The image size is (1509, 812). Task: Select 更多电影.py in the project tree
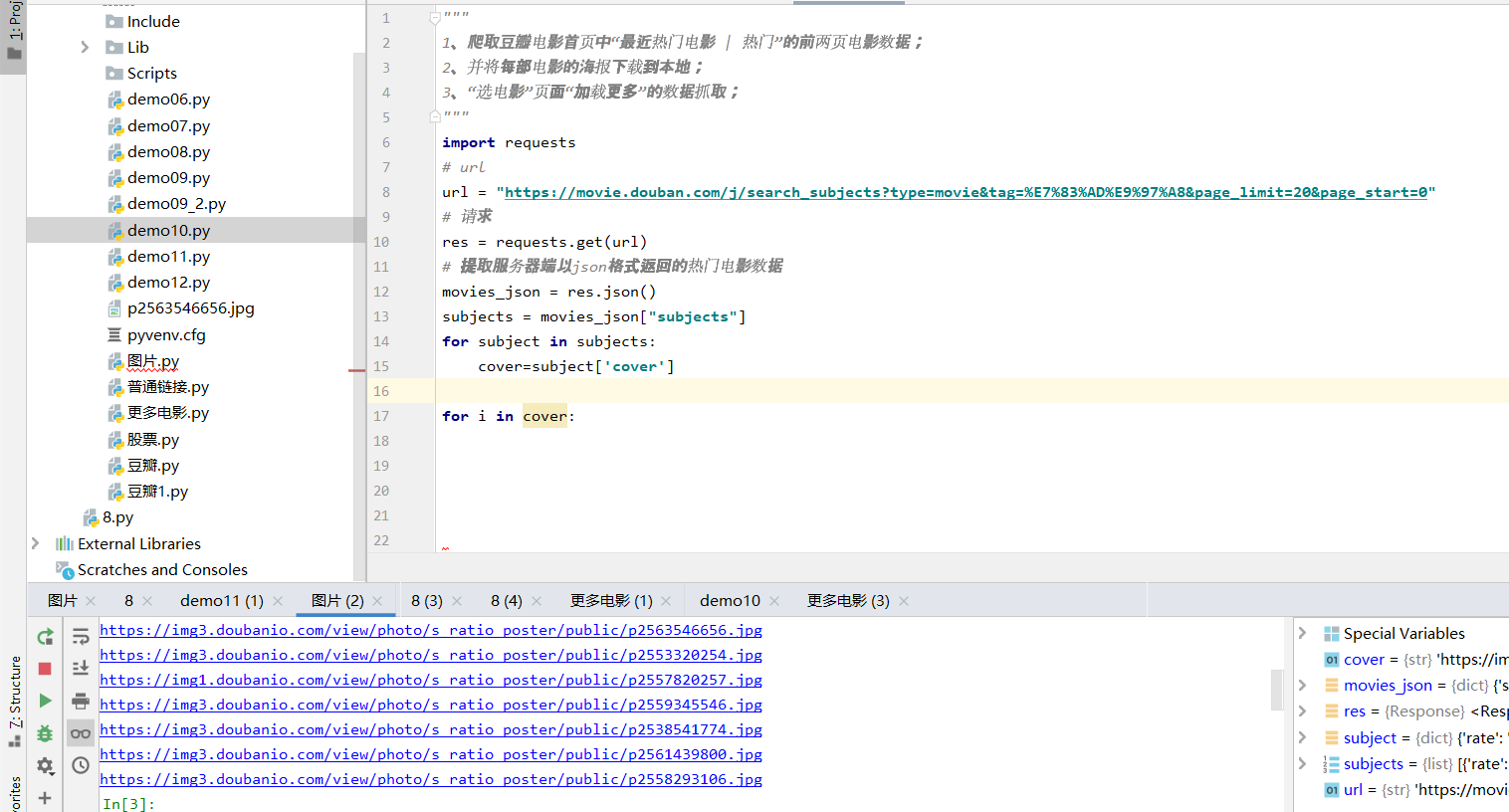click(167, 413)
